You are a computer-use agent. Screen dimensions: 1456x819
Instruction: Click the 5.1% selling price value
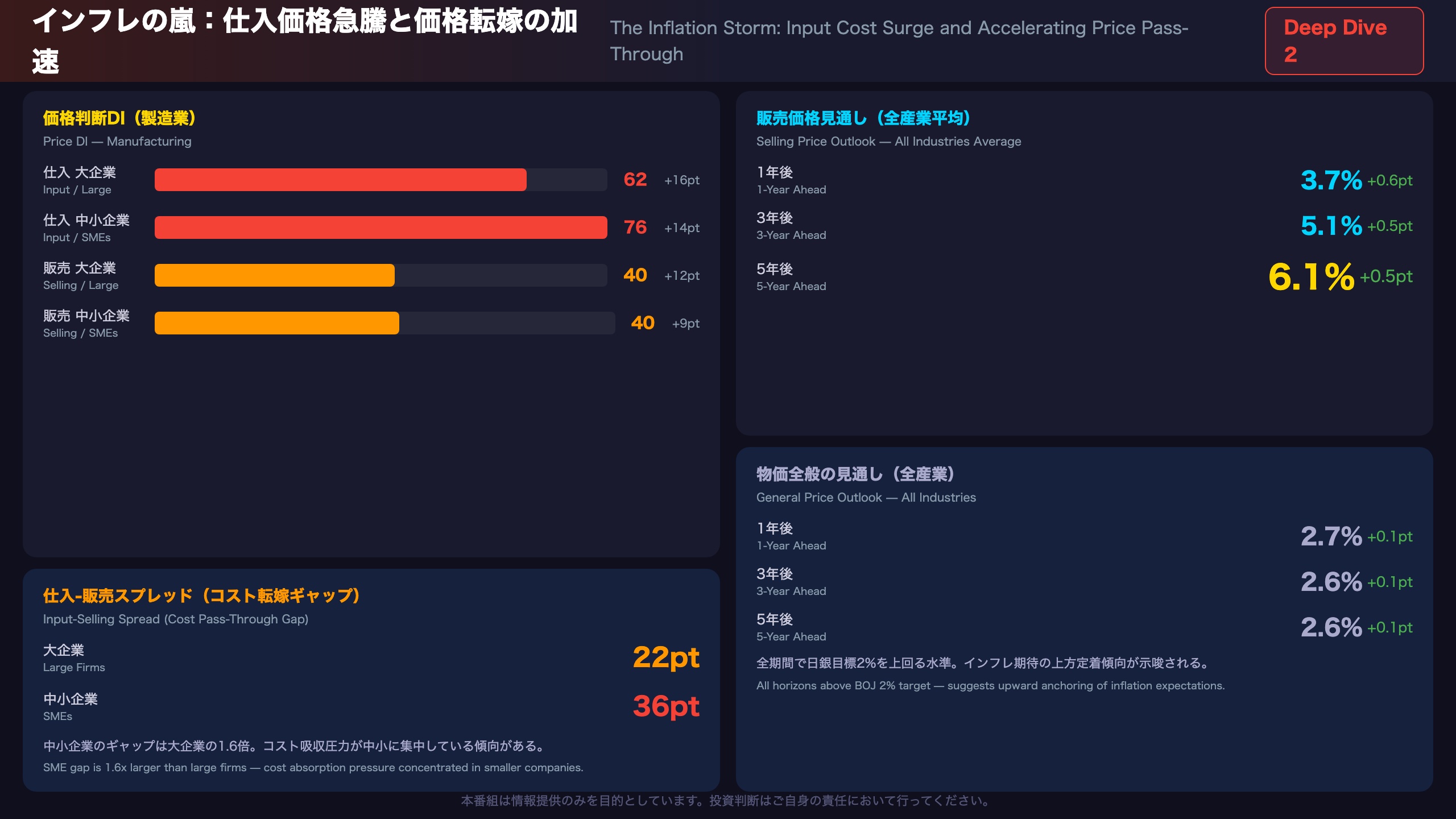click(1331, 226)
